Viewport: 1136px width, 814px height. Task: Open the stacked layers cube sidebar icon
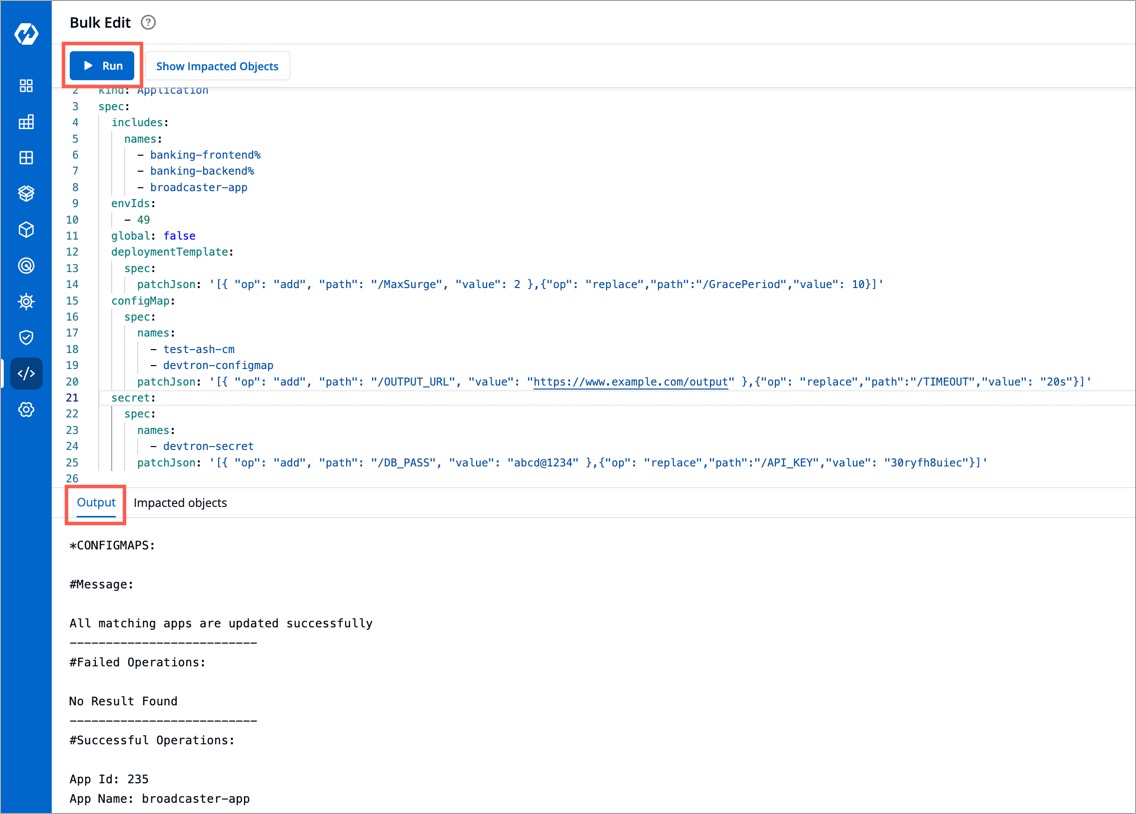(x=26, y=194)
